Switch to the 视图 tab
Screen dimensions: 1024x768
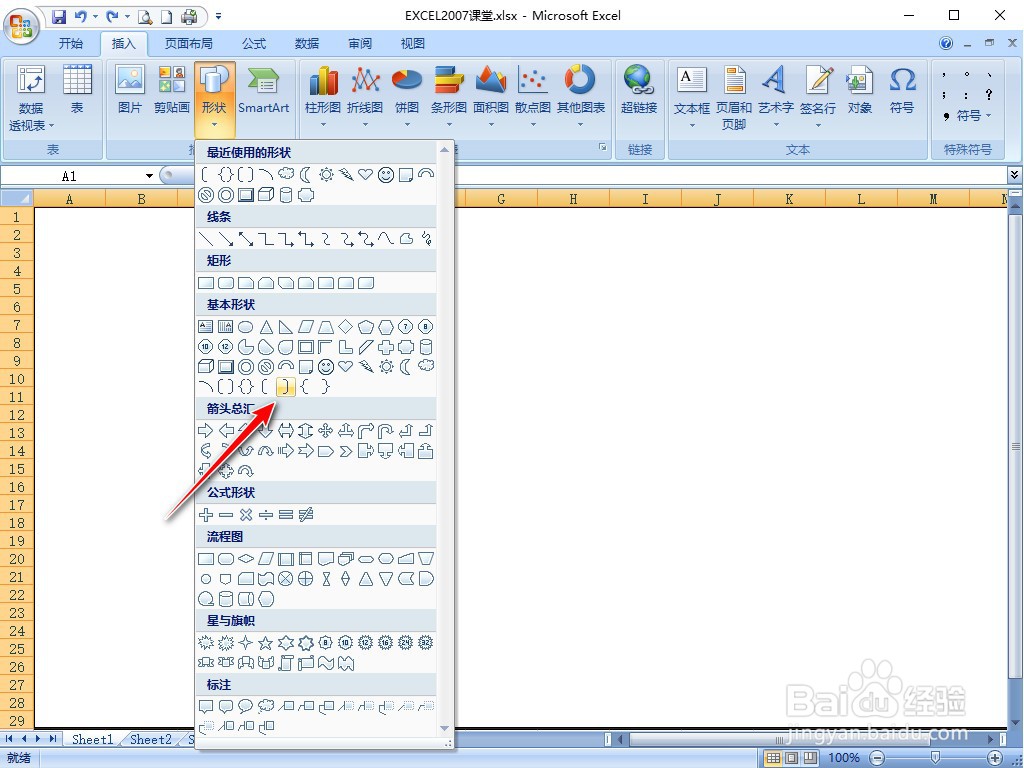coord(413,44)
